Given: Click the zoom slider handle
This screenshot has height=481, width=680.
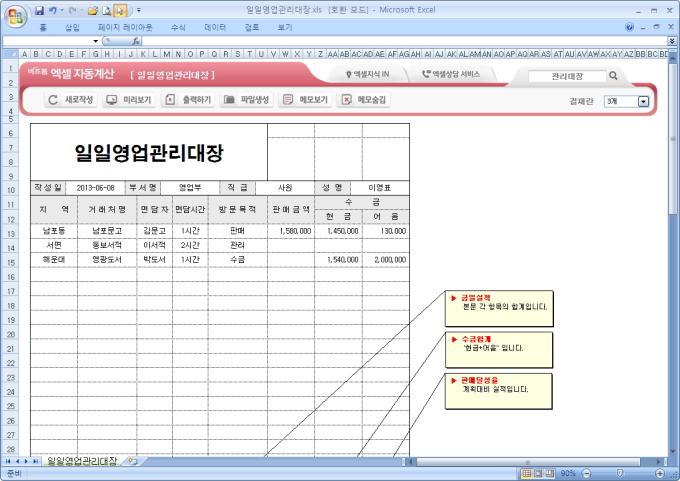Looking at the screenshot, I should (x=620, y=473).
